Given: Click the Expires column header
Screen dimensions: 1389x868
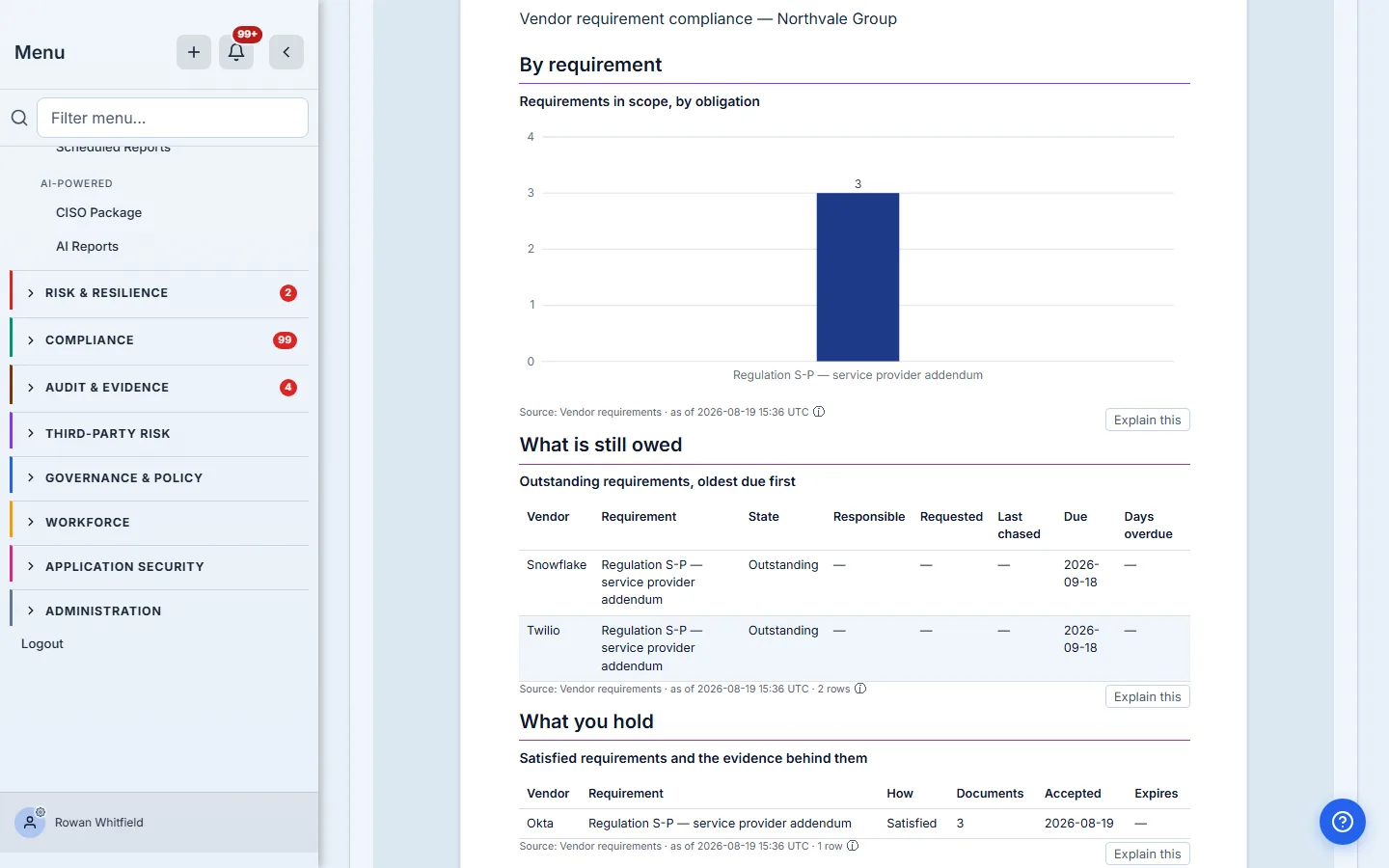Looking at the screenshot, I should point(1157,794).
